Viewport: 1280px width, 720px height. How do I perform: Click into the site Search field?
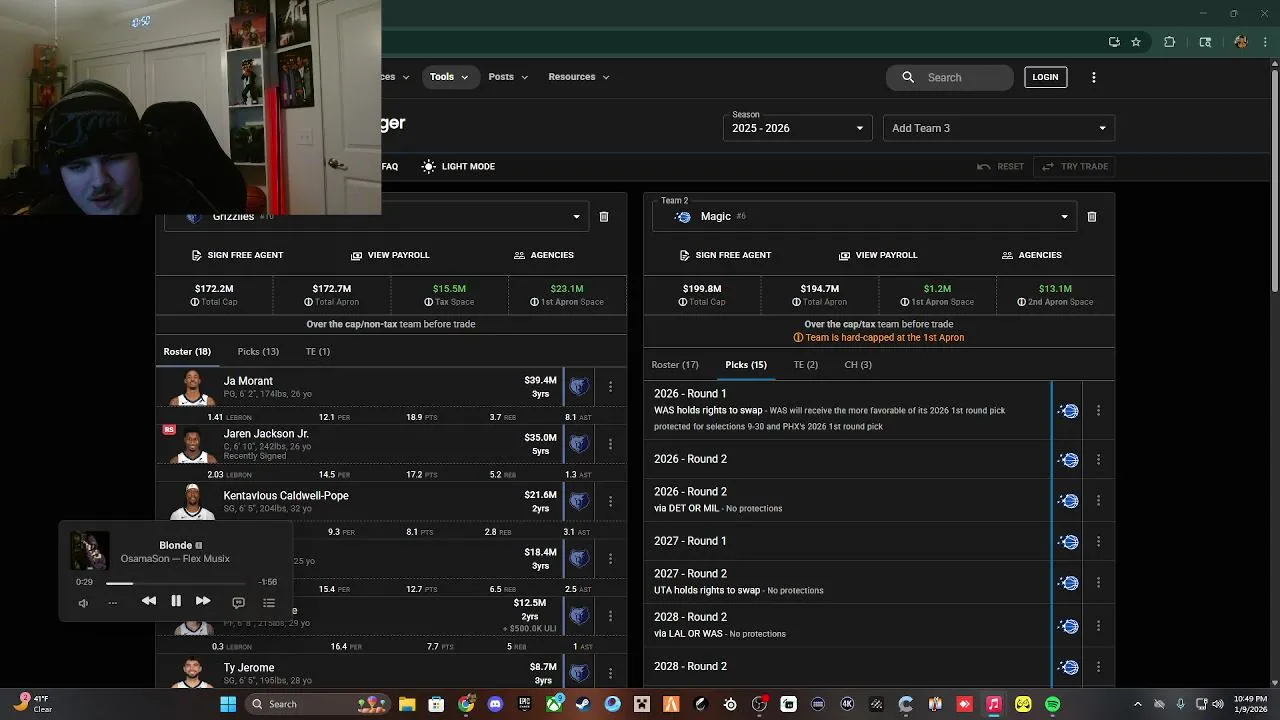[x=949, y=77]
